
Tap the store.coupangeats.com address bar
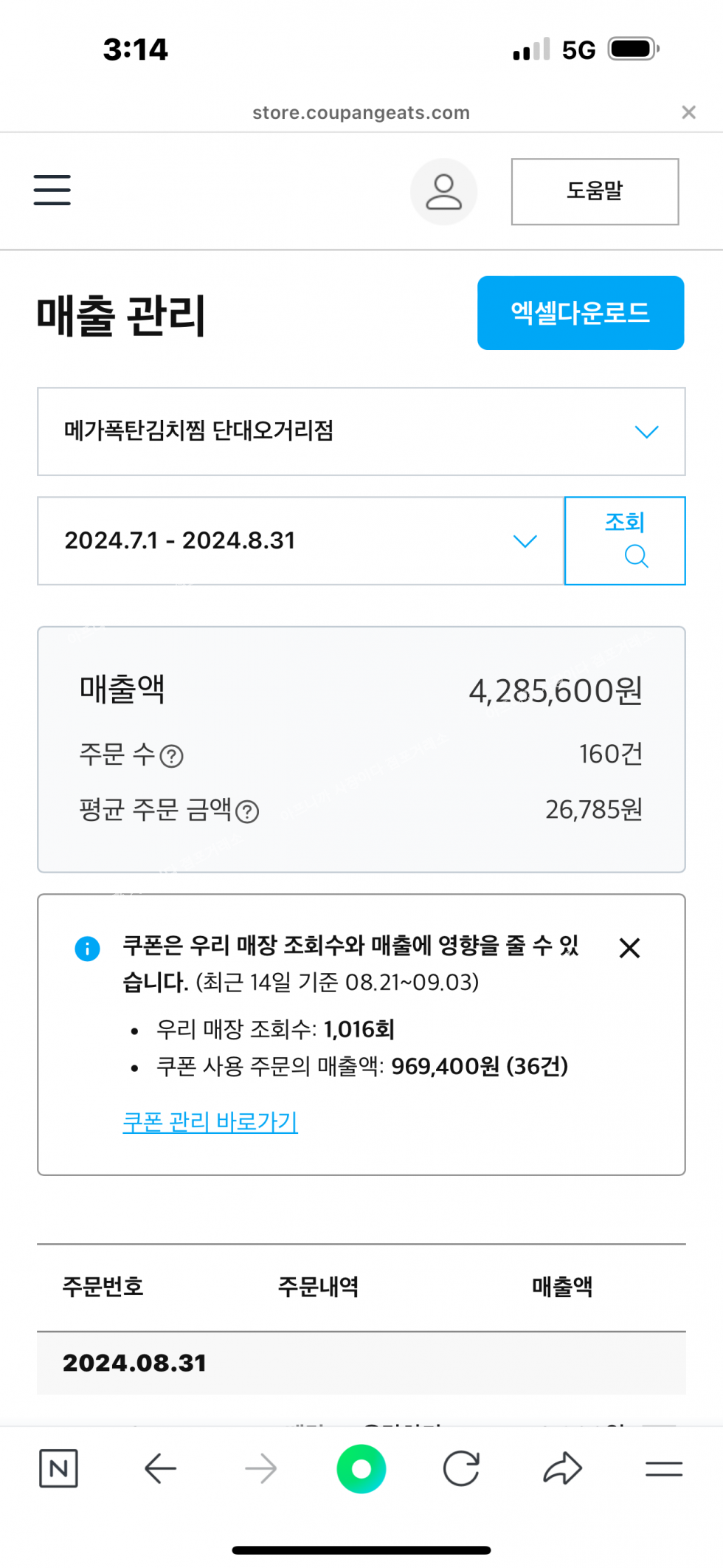click(x=361, y=112)
